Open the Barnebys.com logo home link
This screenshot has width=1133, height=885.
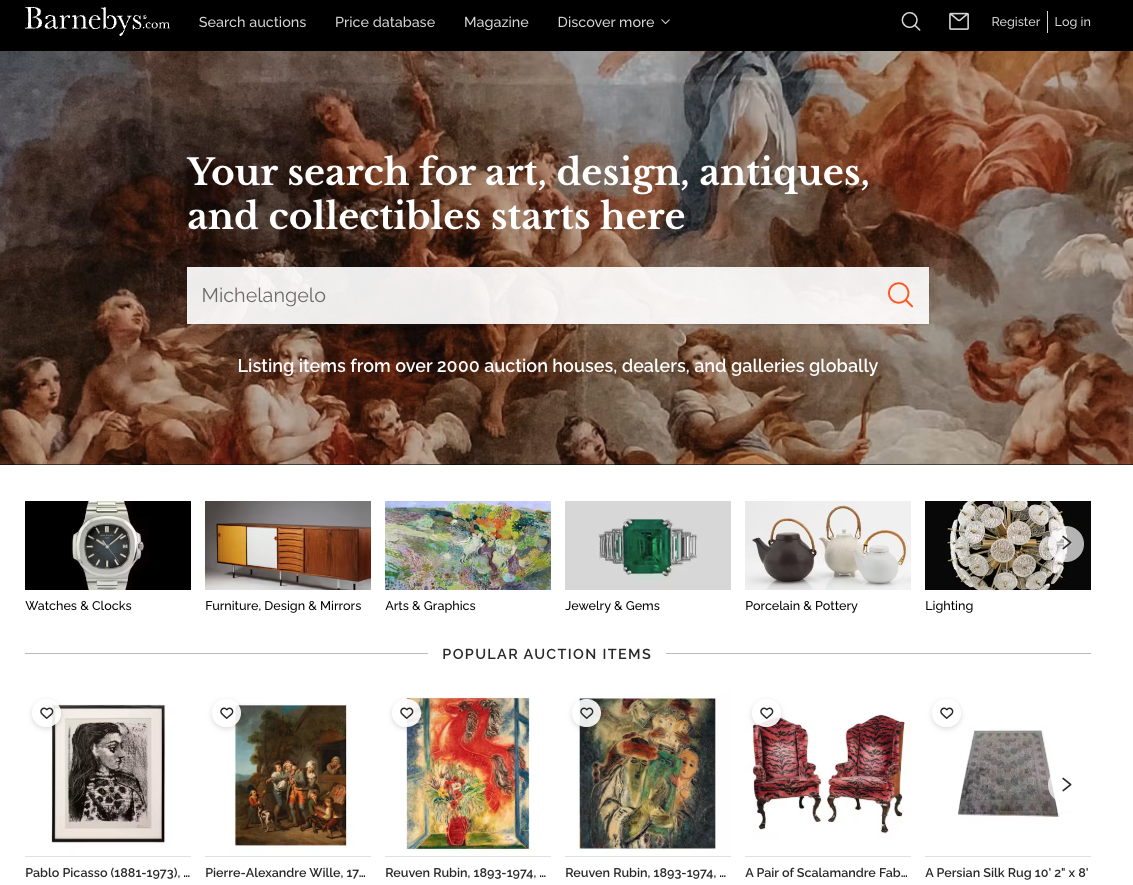coord(97,20)
